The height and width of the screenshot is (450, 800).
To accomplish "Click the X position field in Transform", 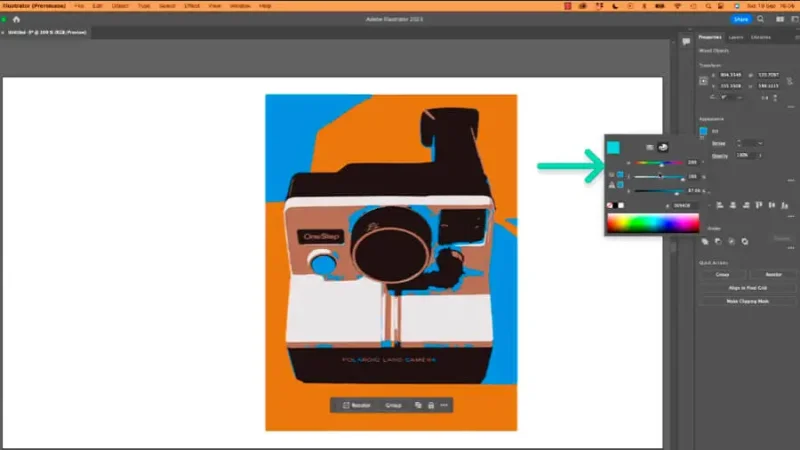I will [731, 75].
